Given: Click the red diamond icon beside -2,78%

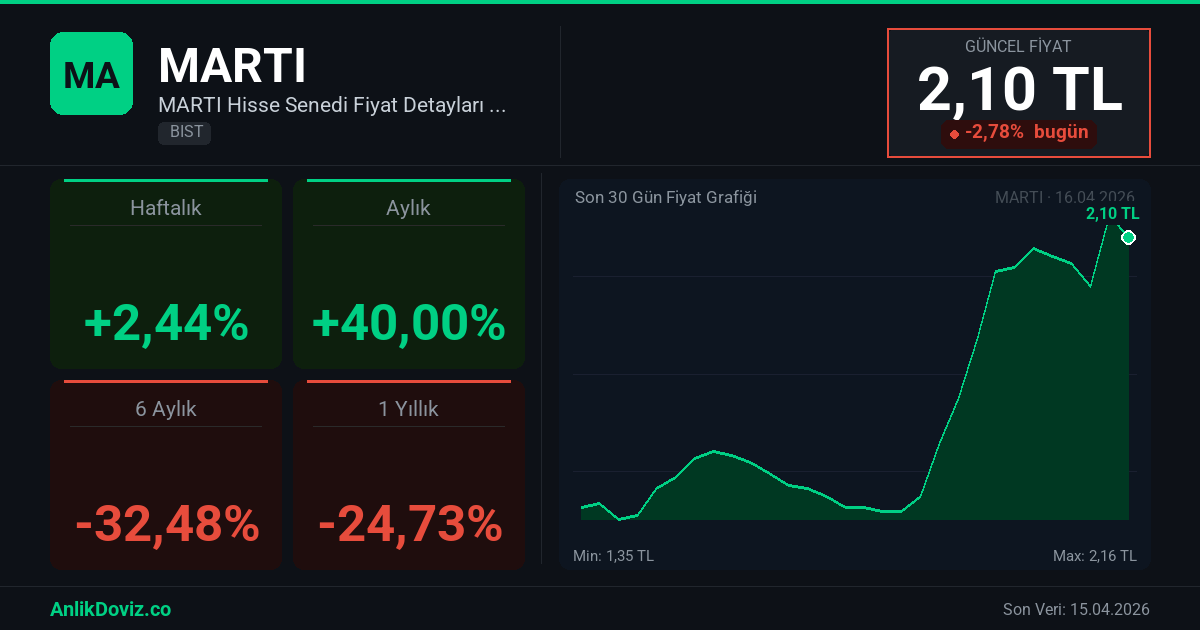Looking at the screenshot, I should tap(954, 134).
